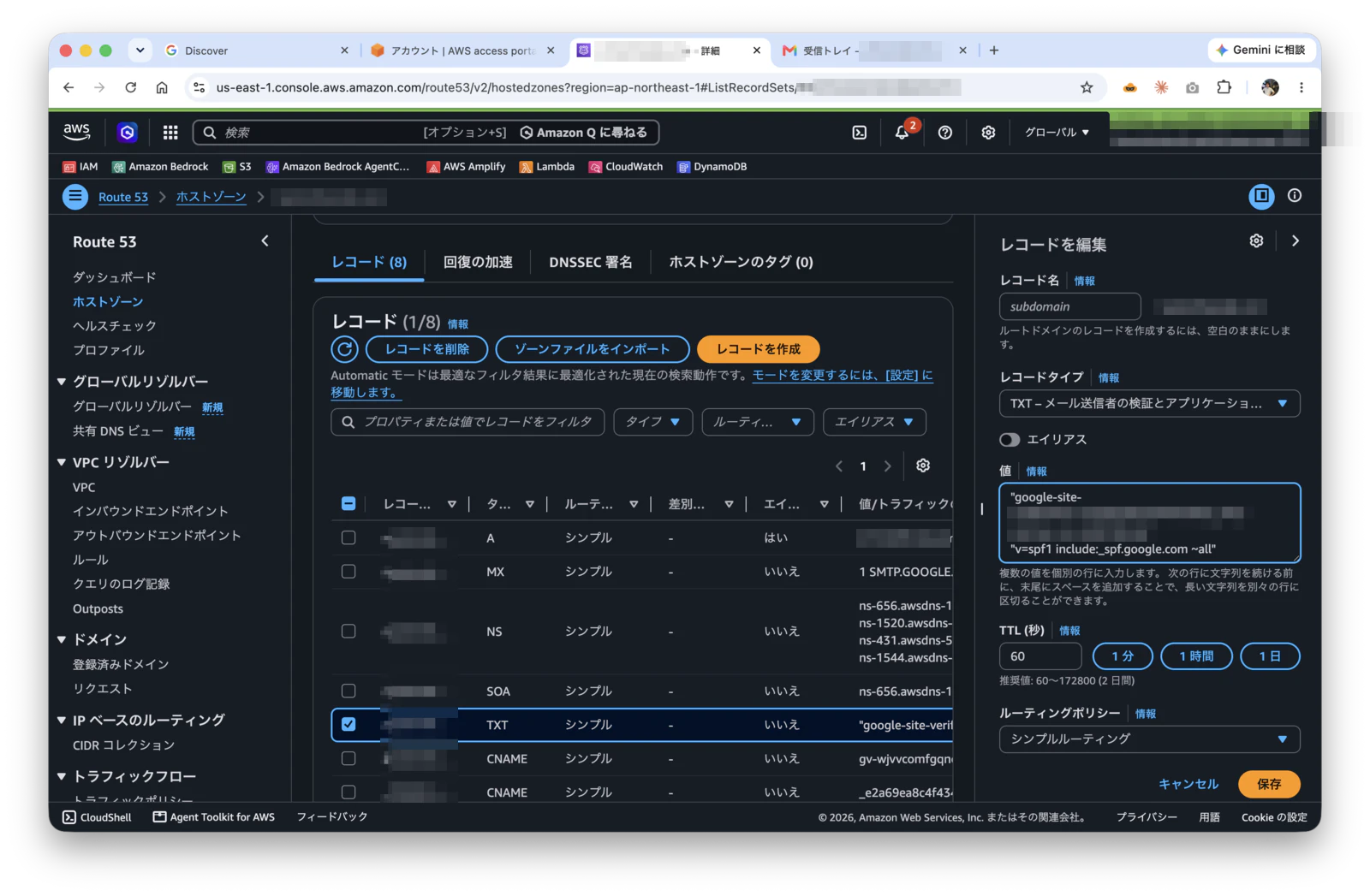Select the NS record checkbox
Screen dimensions: 1370x896
coord(348,631)
